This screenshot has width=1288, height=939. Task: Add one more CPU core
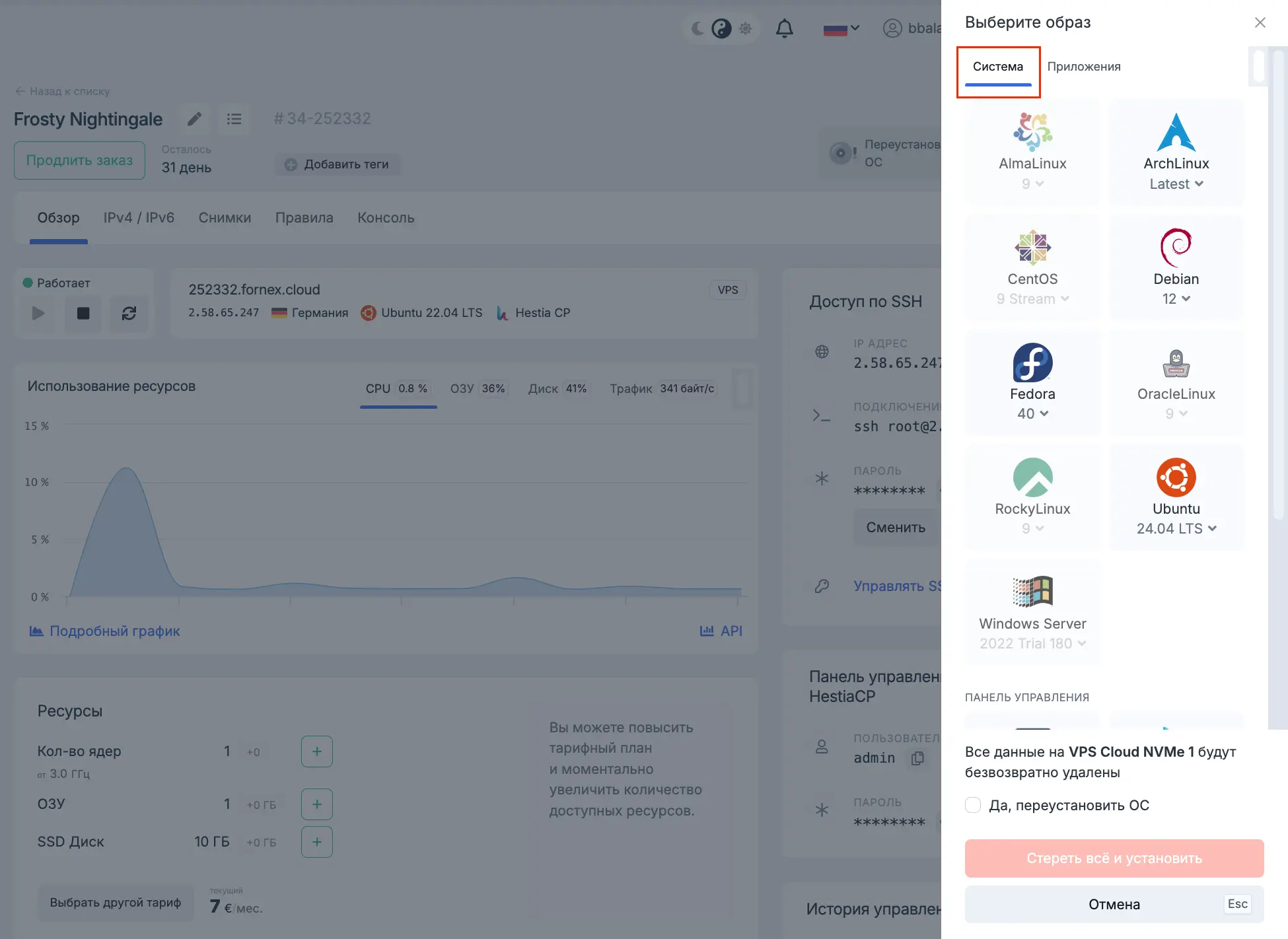(317, 751)
